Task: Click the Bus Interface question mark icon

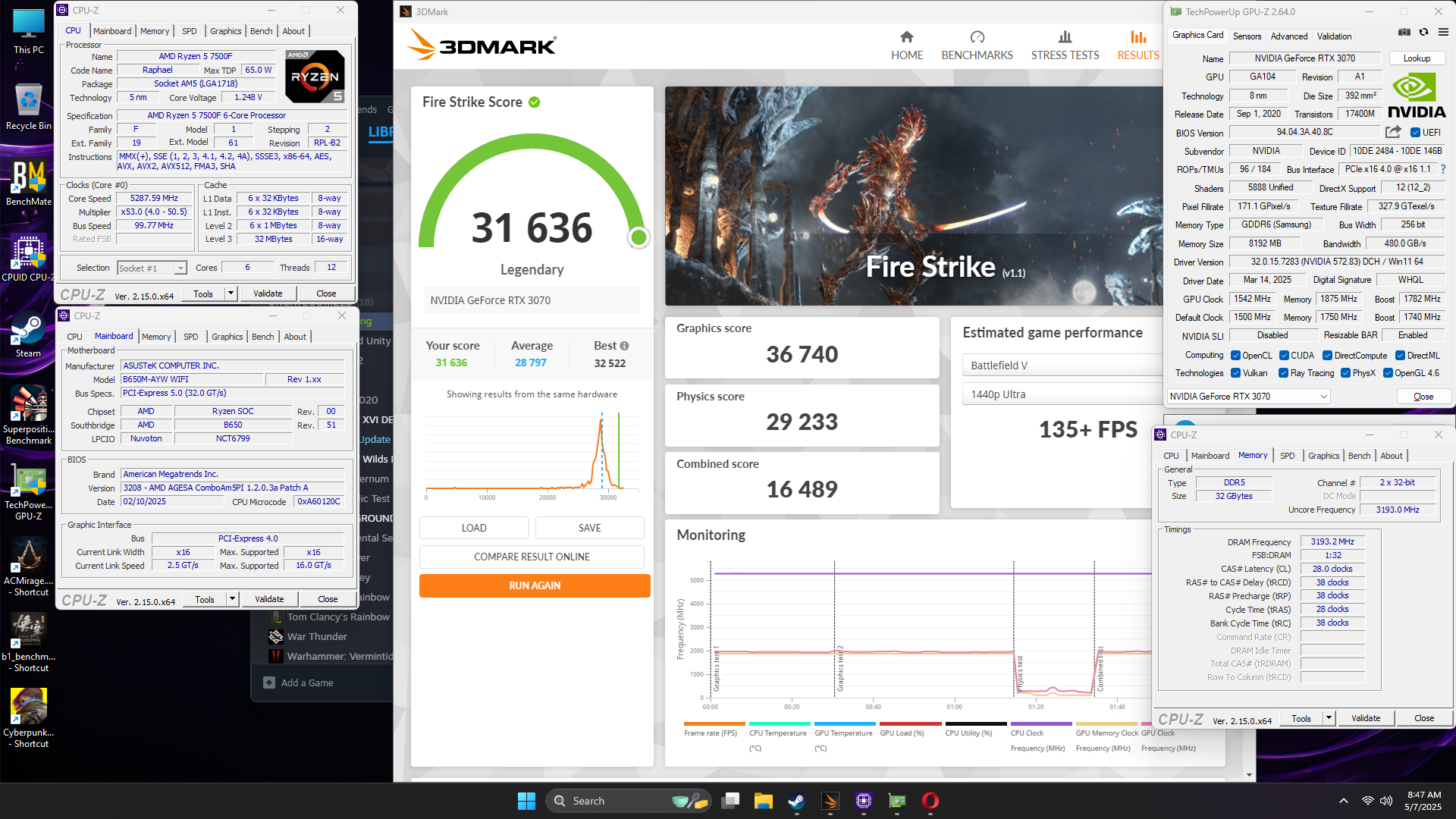Action: (x=1443, y=169)
